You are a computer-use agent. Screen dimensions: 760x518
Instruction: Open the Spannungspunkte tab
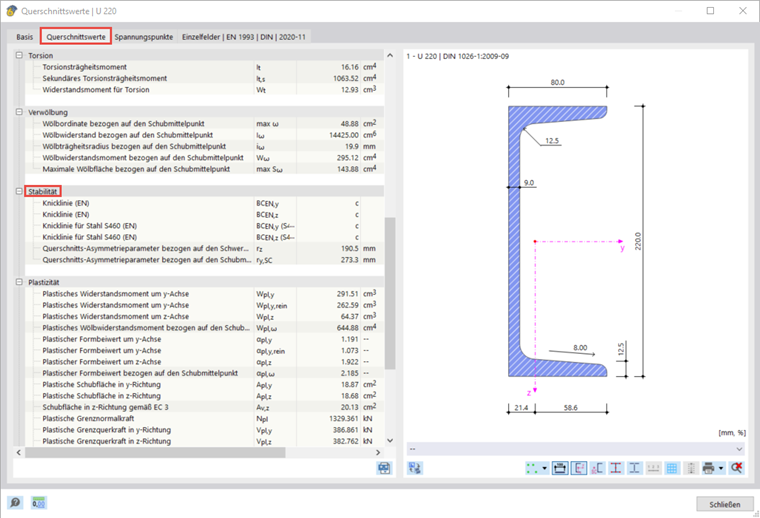click(x=143, y=37)
